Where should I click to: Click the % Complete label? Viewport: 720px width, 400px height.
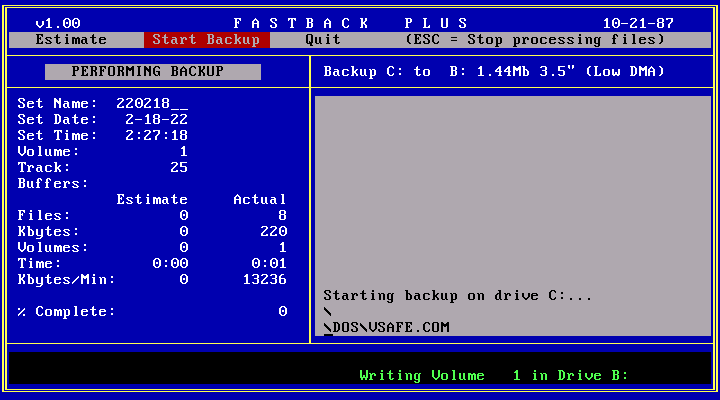(67, 312)
